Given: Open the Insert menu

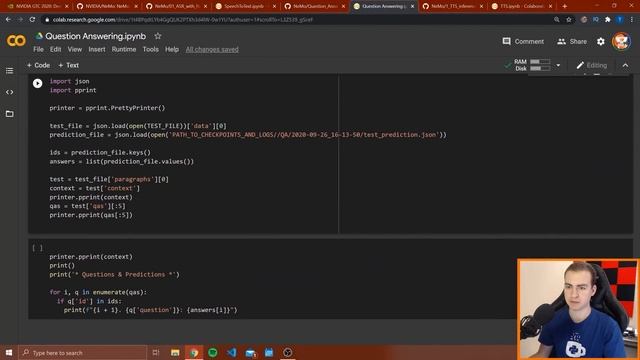Looking at the screenshot, I should [97, 49].
